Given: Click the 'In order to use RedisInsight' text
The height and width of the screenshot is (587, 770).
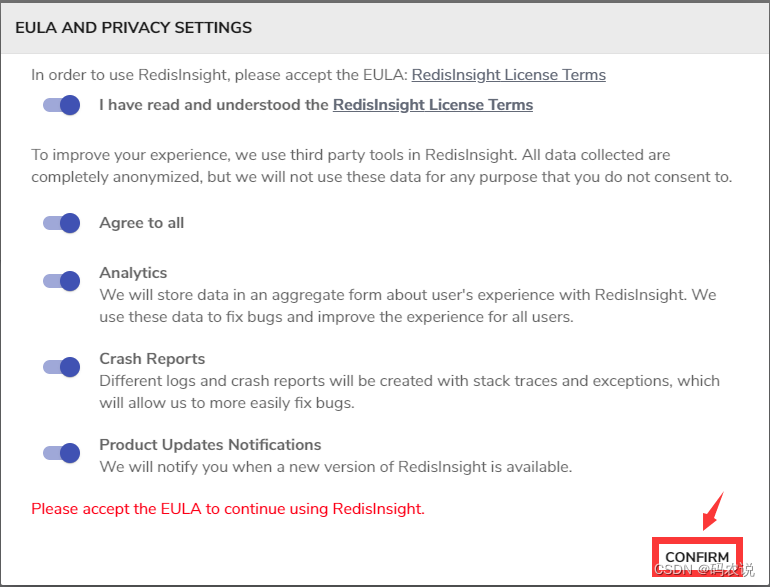Looking at the screenshot, I should 220,75.
